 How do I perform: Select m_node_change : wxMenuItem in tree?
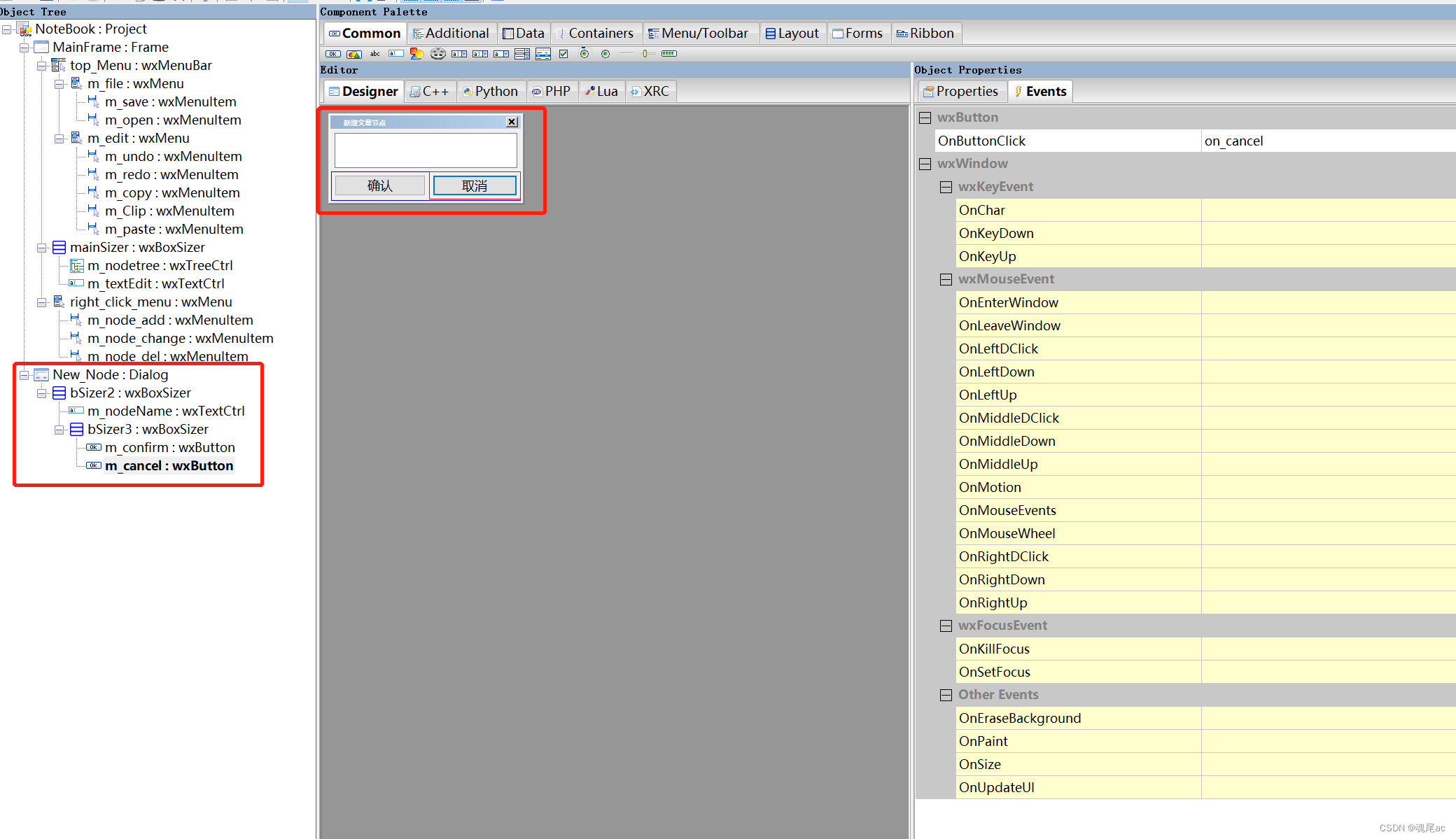[x=180, y=339]
